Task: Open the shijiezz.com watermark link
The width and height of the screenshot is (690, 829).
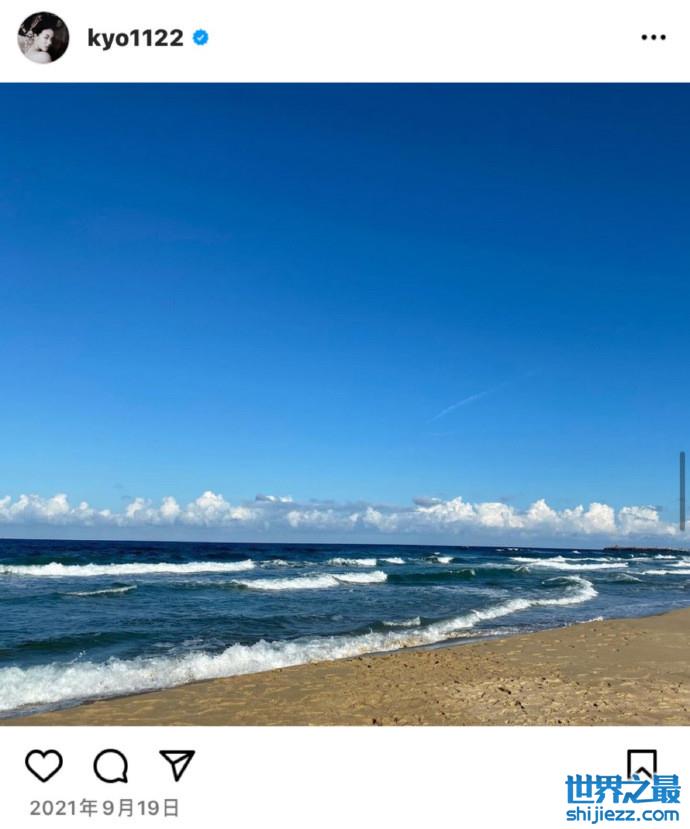Action: pos(623,814)
